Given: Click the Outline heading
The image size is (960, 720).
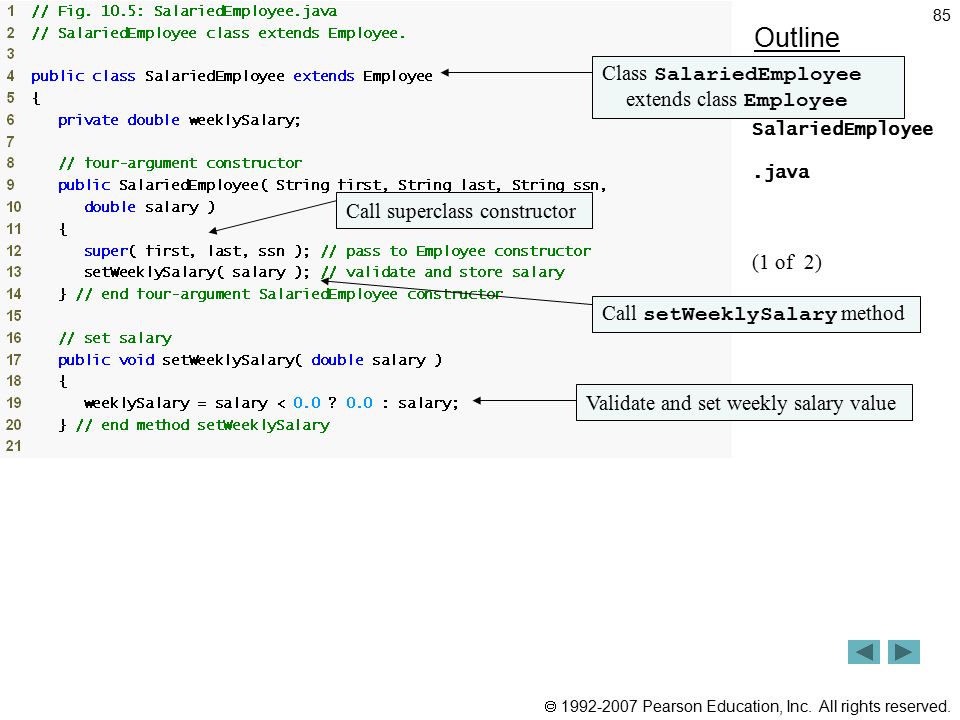Looking at the screenshot, I should pos(797,38).
